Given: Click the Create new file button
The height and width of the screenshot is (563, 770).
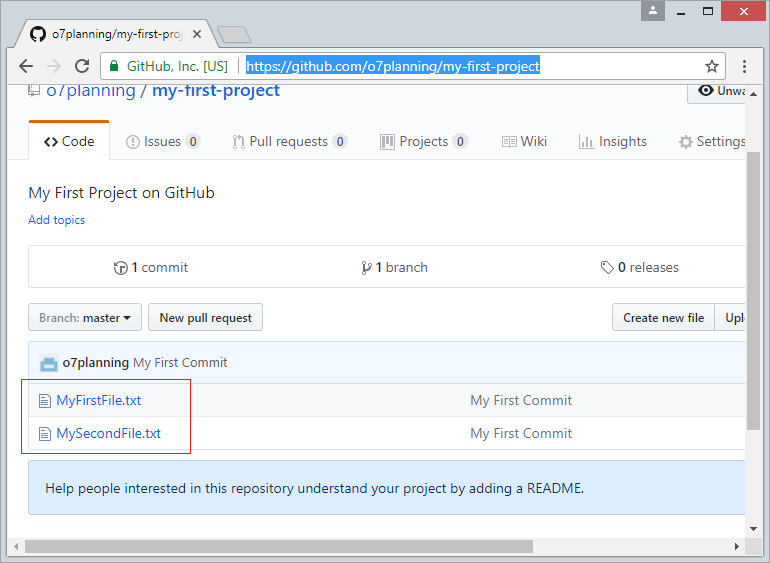Looking at the screenshot, I should [x=663, y=317].
